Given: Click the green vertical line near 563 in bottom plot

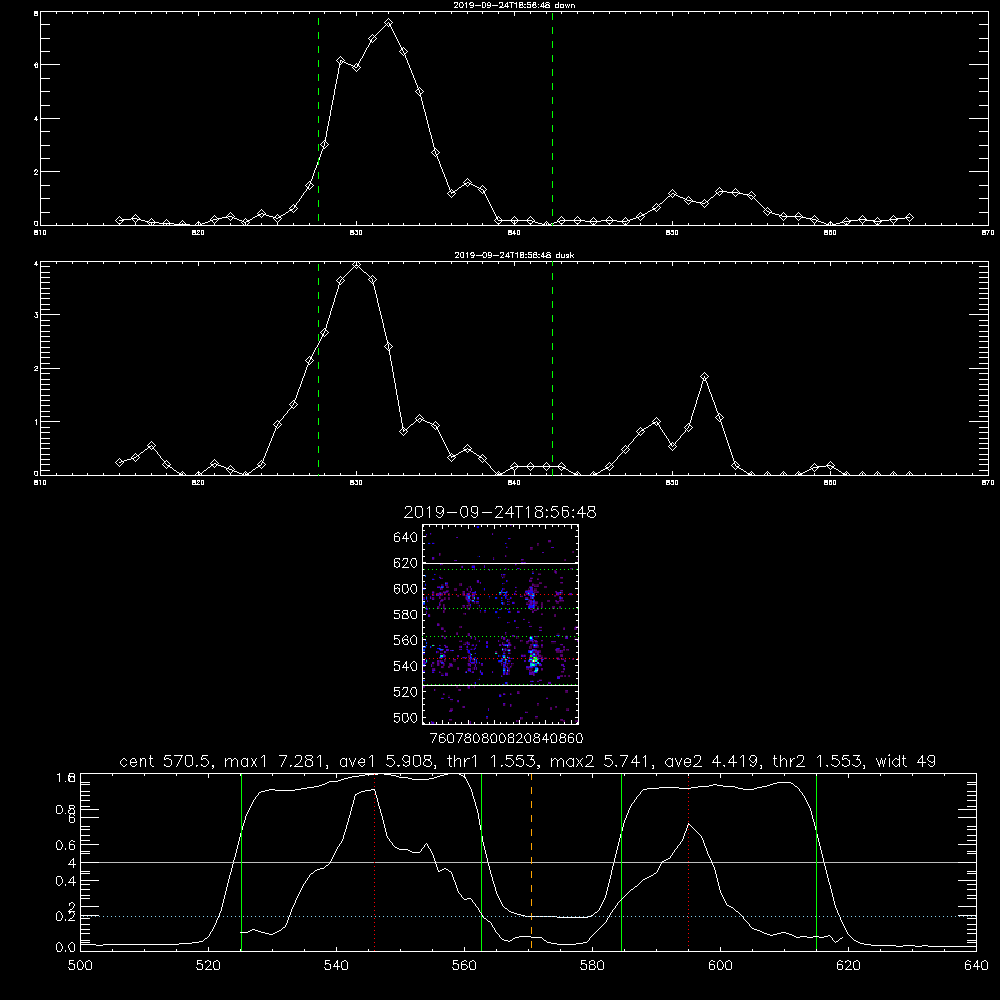Looking at the screenshot, I should tap(482, 862).
